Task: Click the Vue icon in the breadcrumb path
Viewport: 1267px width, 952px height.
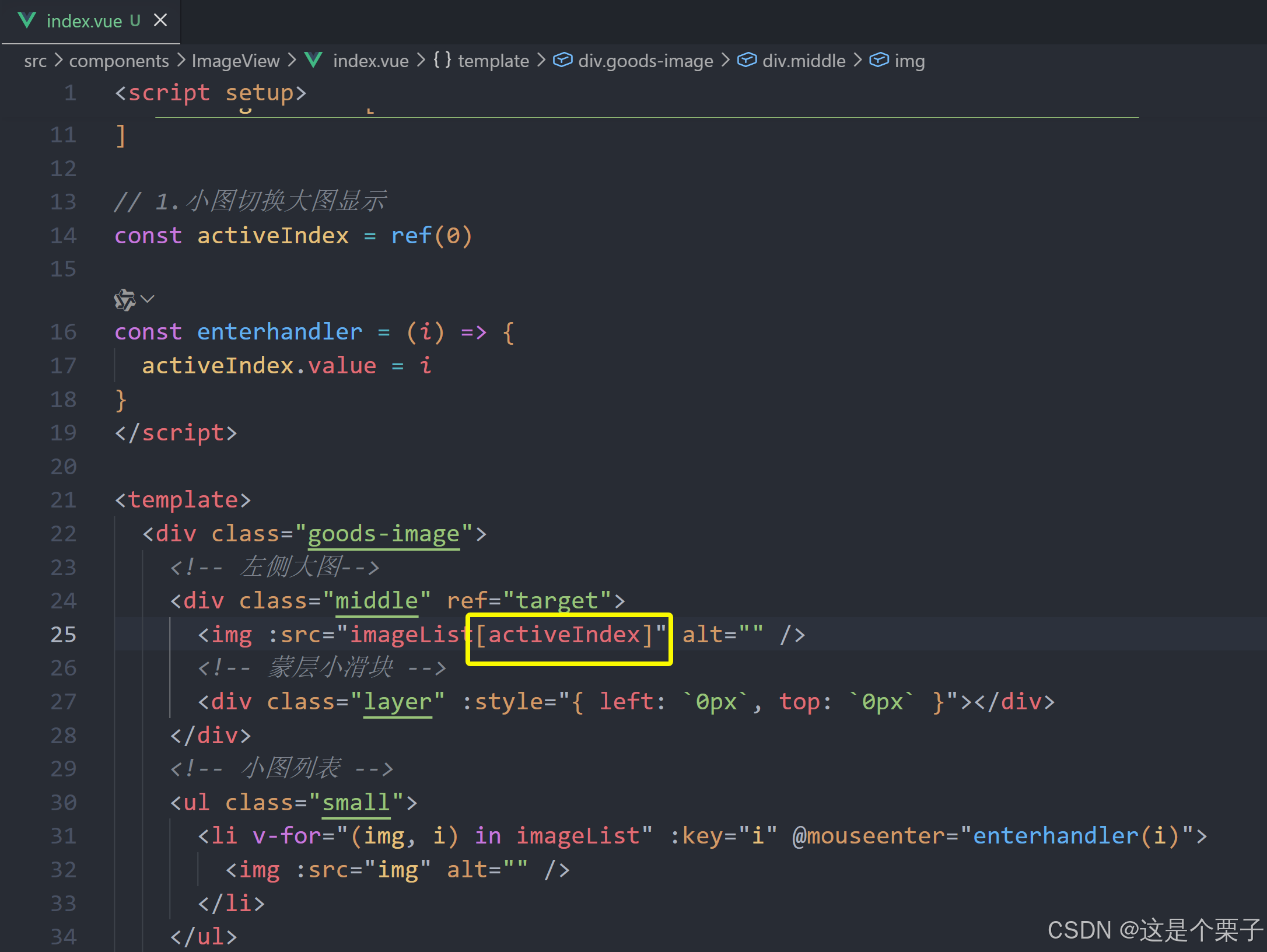Action: pyautogui.click(x=313, y=60)
